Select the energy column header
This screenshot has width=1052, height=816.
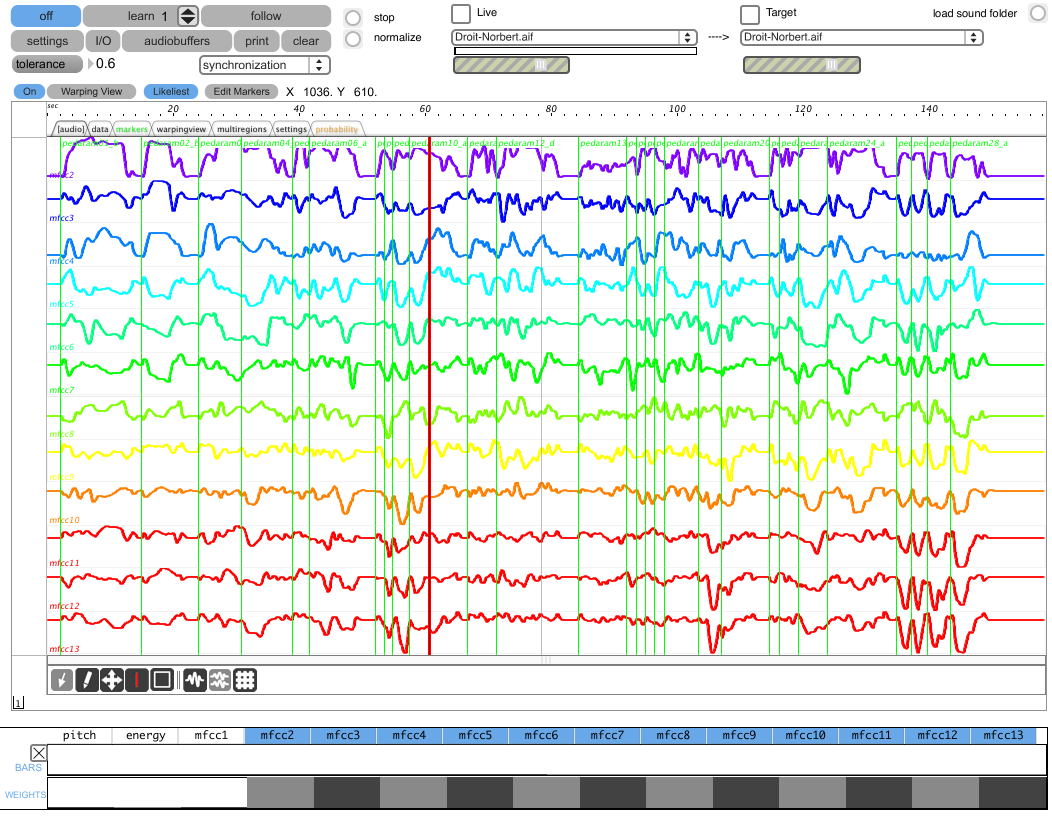coord(145,735)
